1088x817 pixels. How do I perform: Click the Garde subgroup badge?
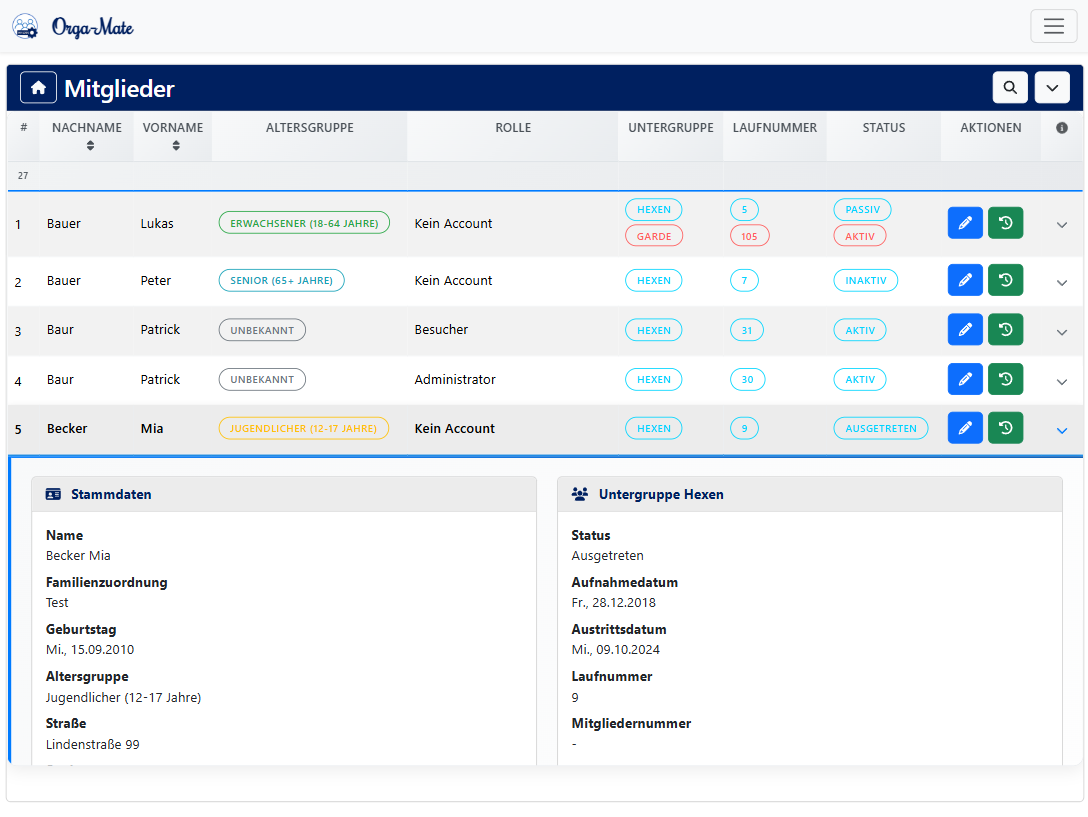(654, 236)
